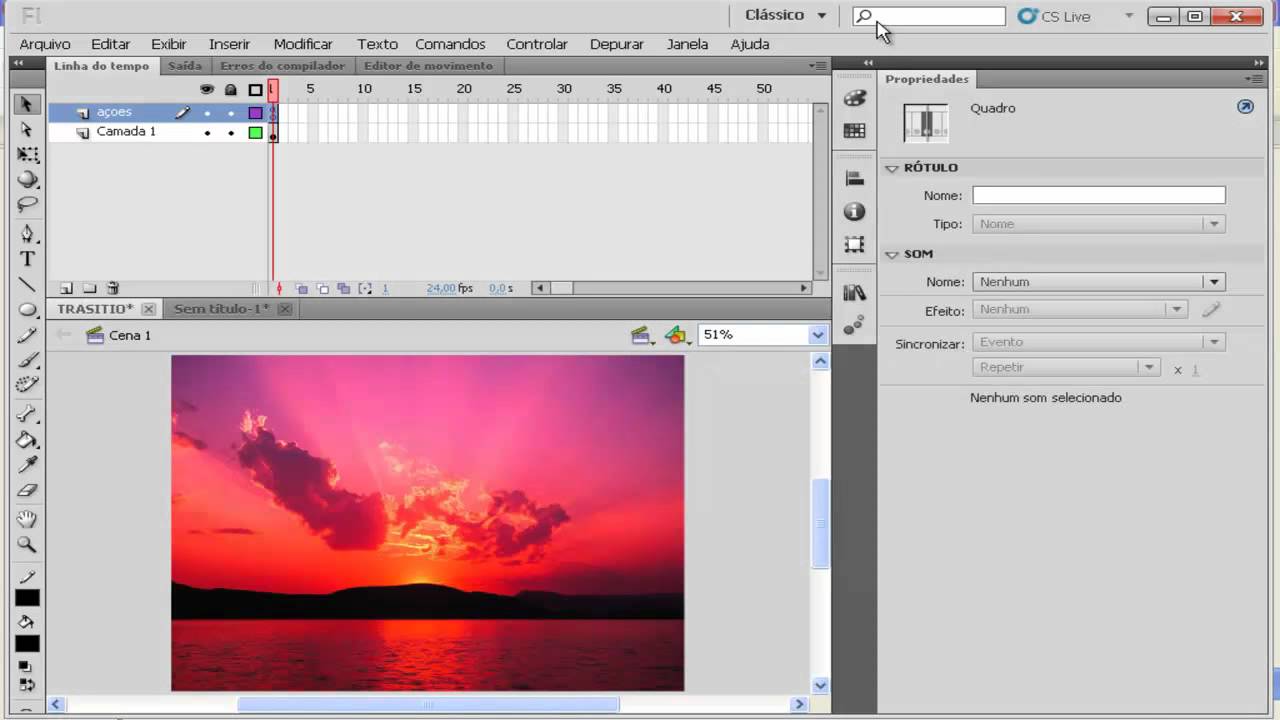Open the Swatches panel icon
Image resolution: width=1280 pixels, height=720 pixels.
tap(854, 130)
